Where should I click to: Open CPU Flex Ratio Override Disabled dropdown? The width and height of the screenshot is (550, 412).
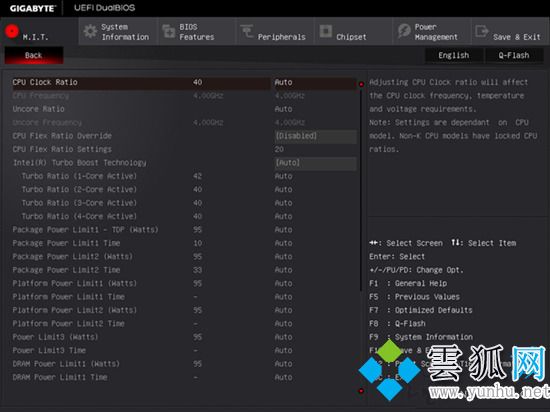click(315, 136)
